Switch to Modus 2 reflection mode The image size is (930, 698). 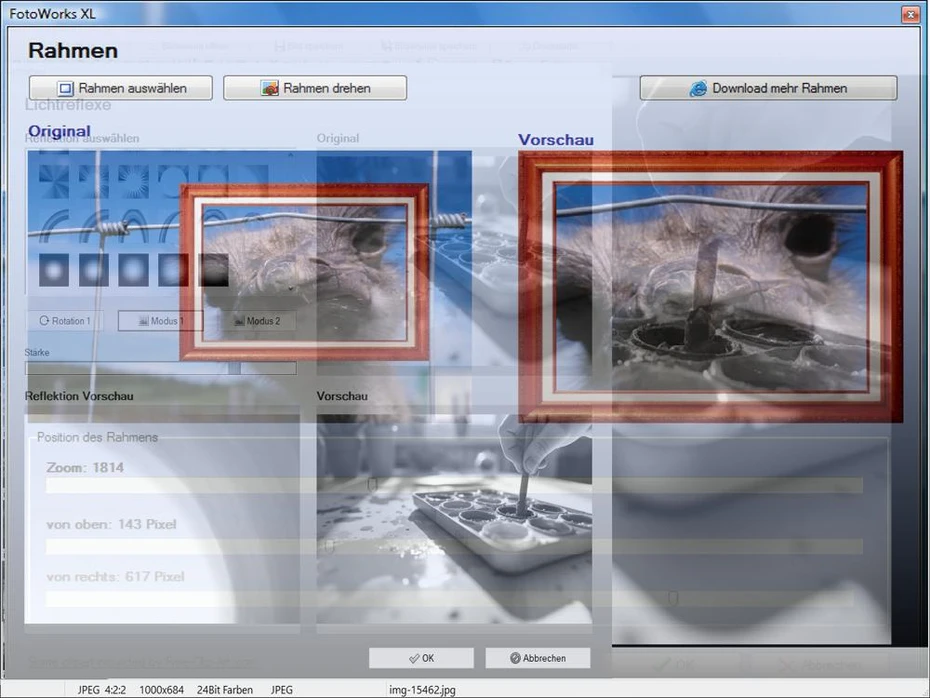click(x=256, y=321)
